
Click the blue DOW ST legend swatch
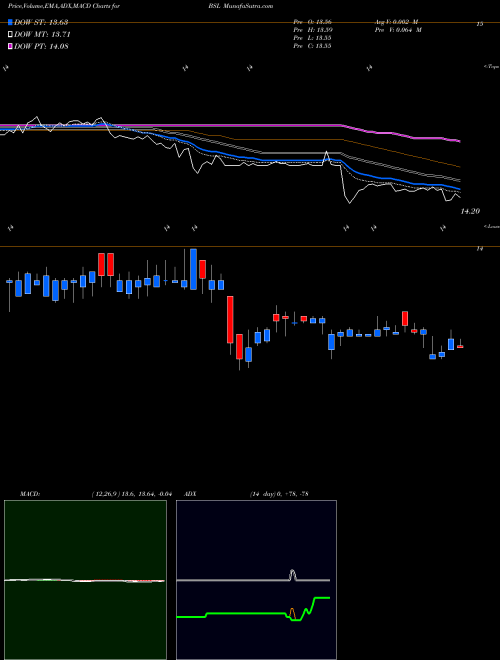coord(10,22)
